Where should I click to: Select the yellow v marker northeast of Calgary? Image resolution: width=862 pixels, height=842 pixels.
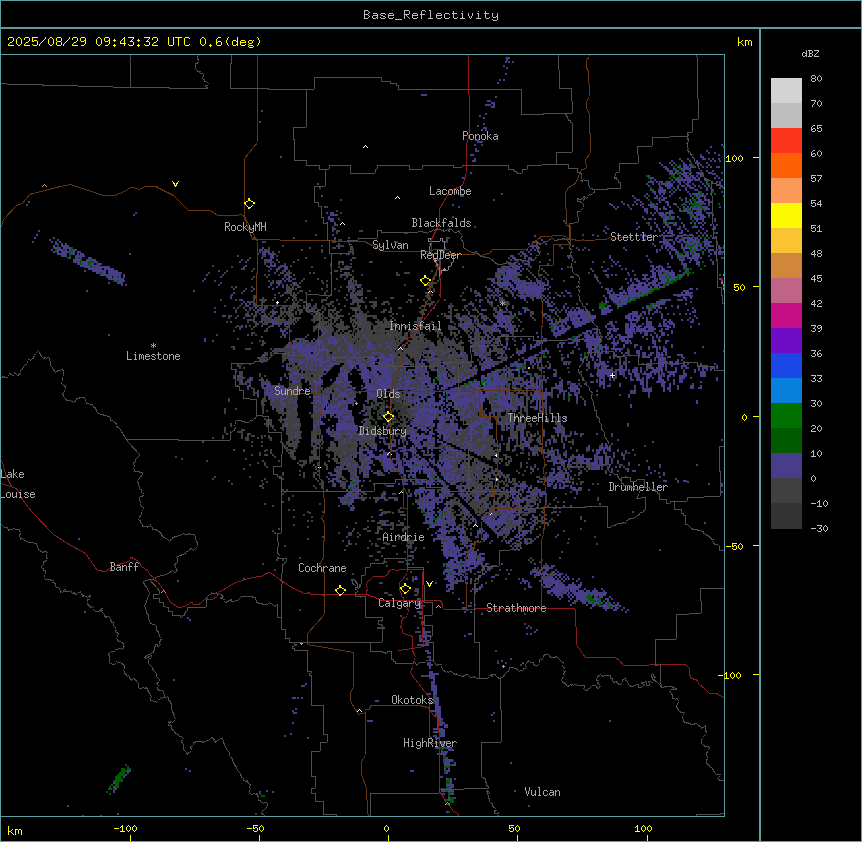[x=429, y=584]
